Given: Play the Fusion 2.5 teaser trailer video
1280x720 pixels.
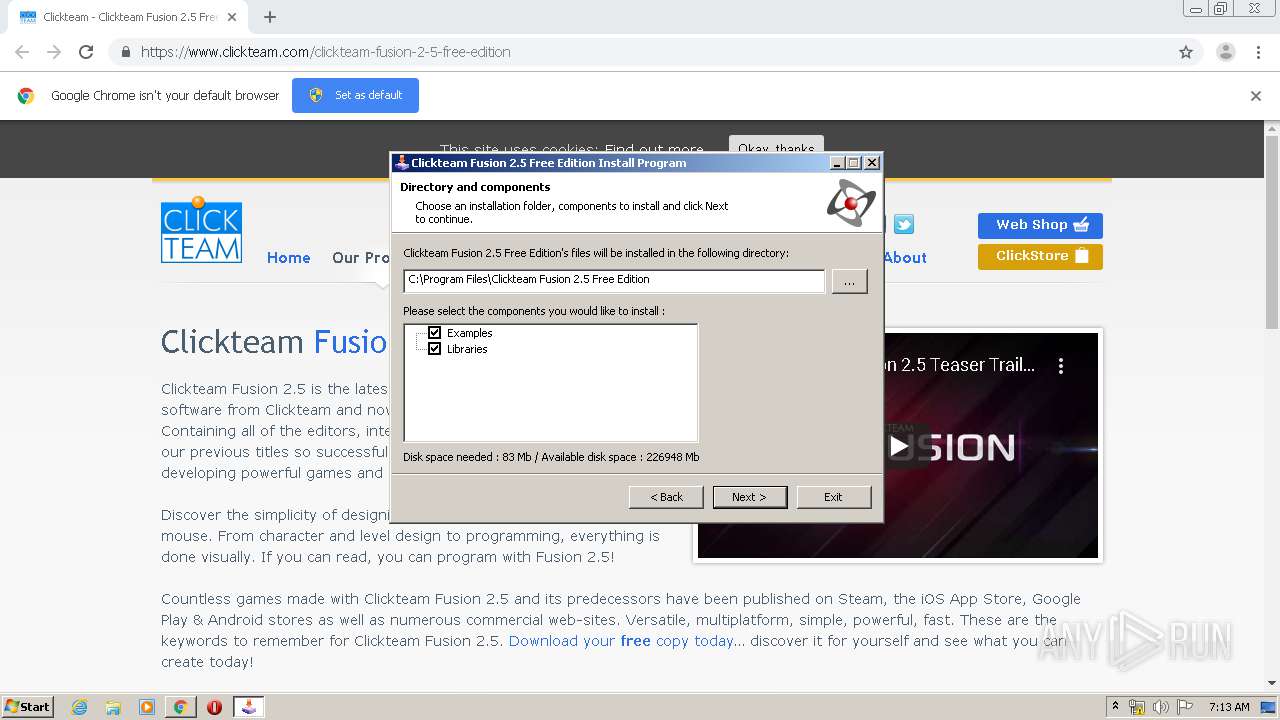Looking at the screenshot, I should pyautogui.click(x=899, y=446).
